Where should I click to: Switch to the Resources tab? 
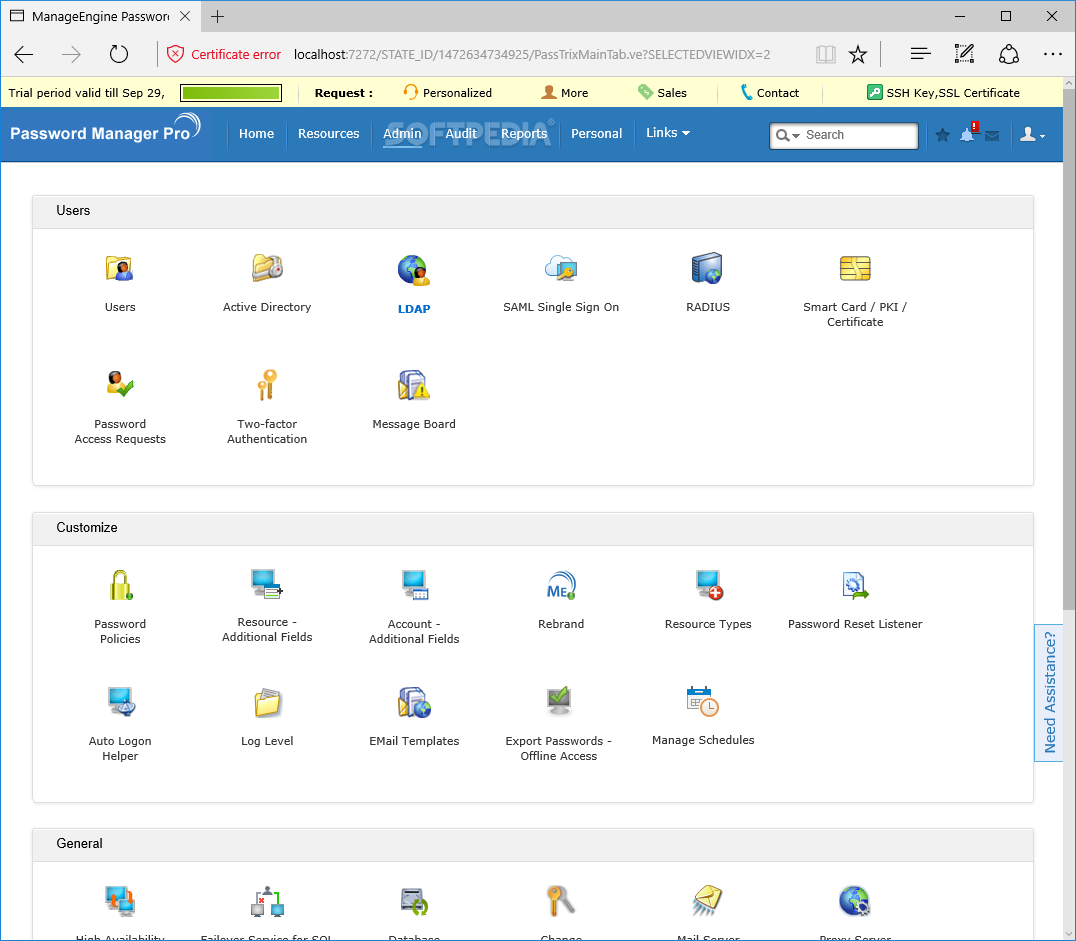click(x=328, y=134)
